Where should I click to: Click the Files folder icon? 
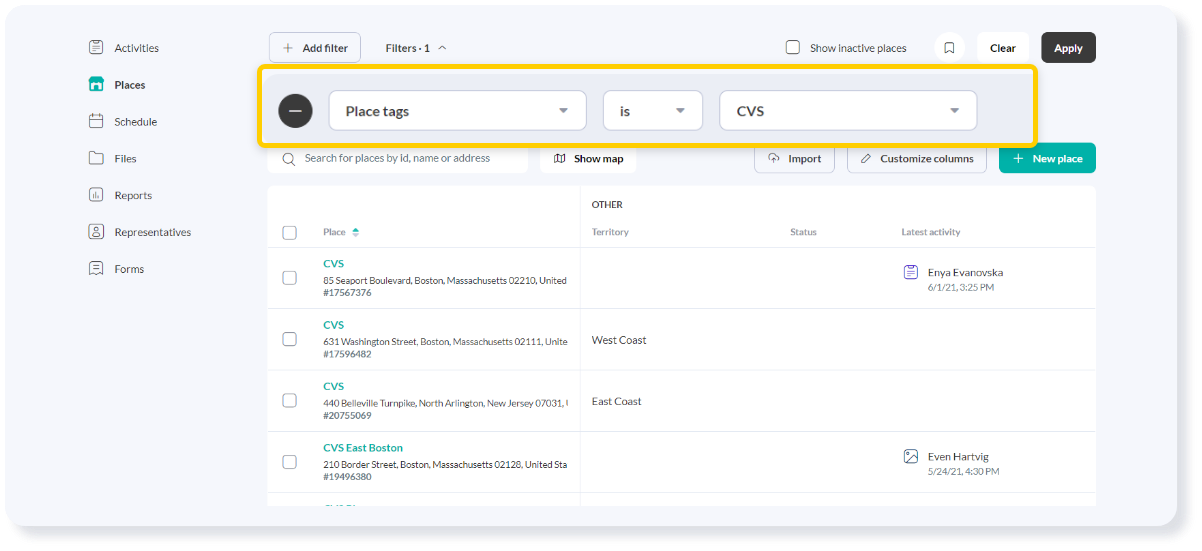(96, 158)
